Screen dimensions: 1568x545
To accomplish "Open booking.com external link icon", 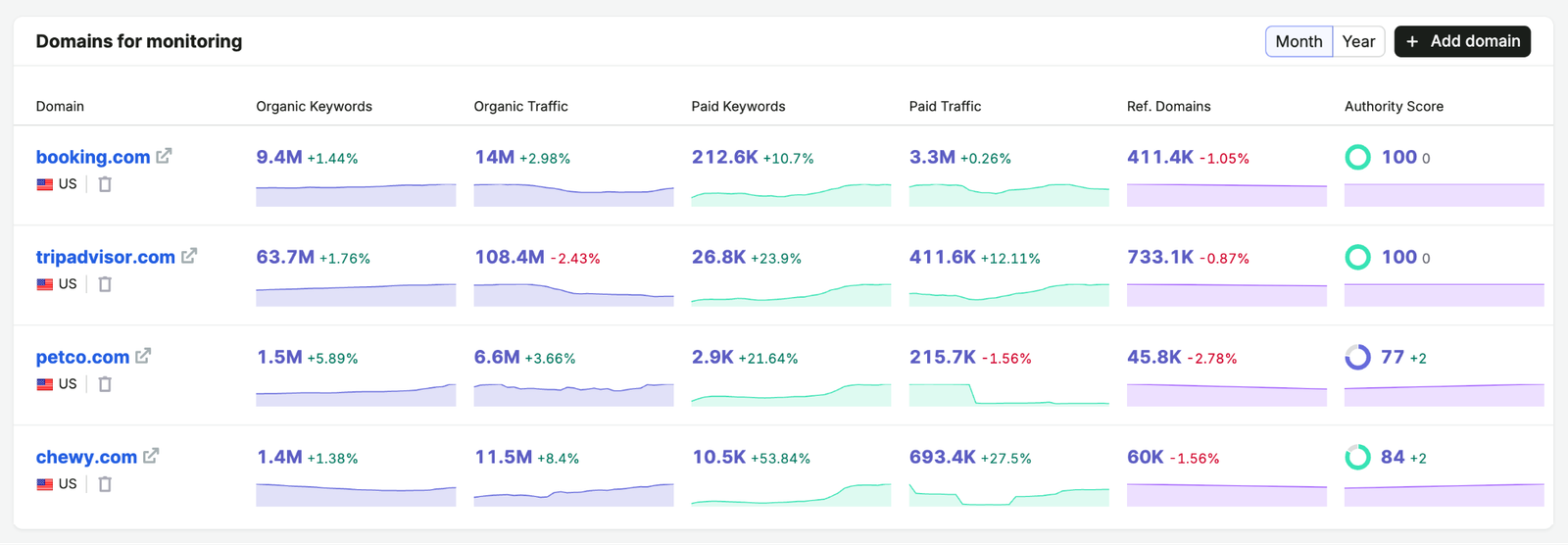I will pyautogui.click(x=164, y=156).
